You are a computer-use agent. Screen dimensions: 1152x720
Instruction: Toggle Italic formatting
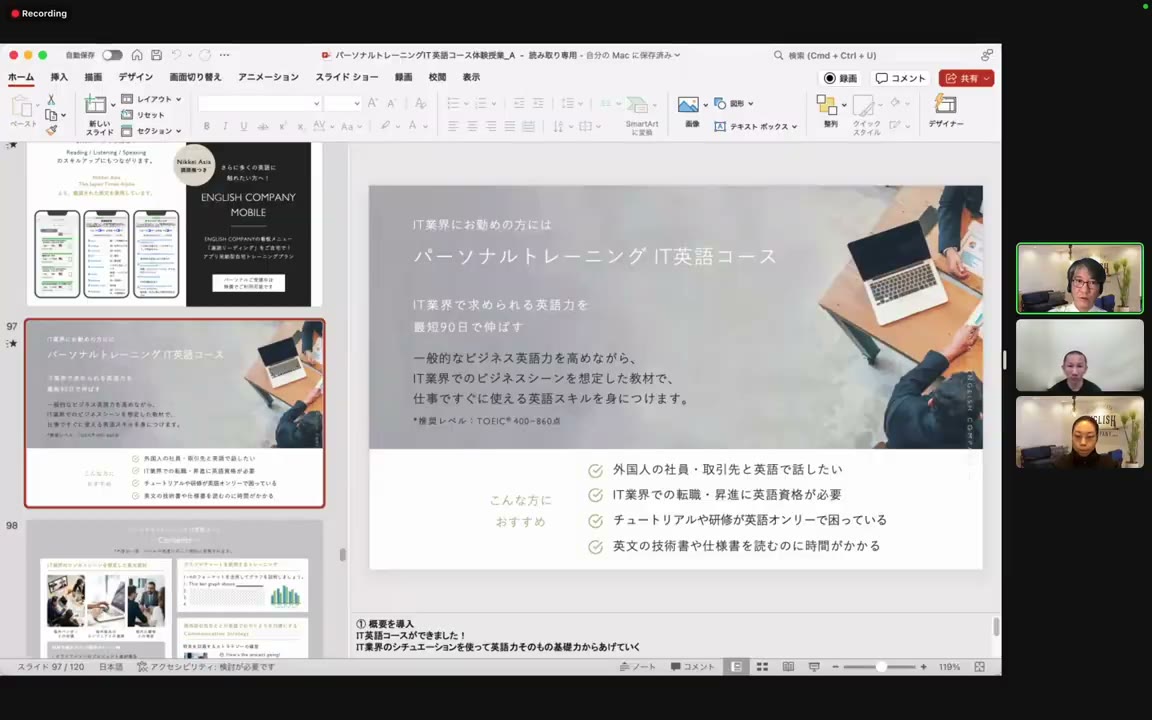225,126
